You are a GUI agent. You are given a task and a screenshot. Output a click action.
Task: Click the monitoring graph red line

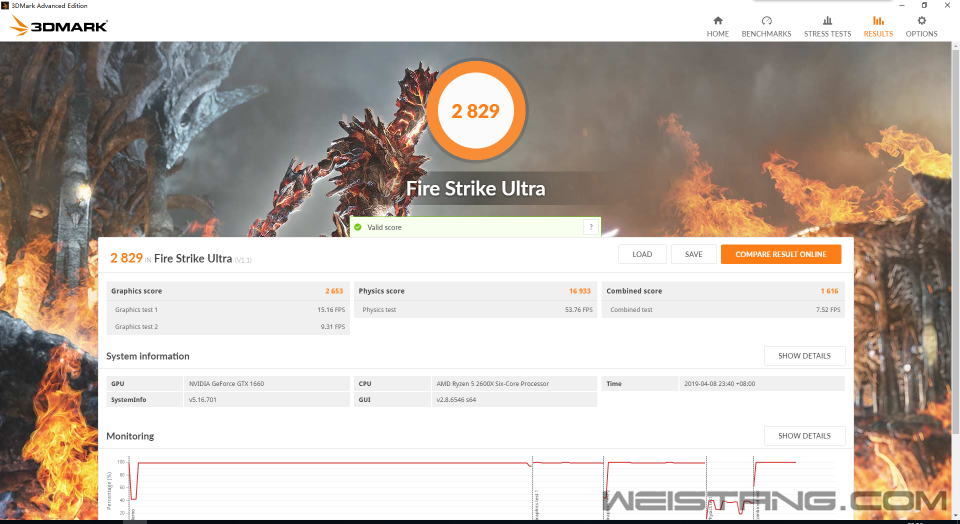334,463
